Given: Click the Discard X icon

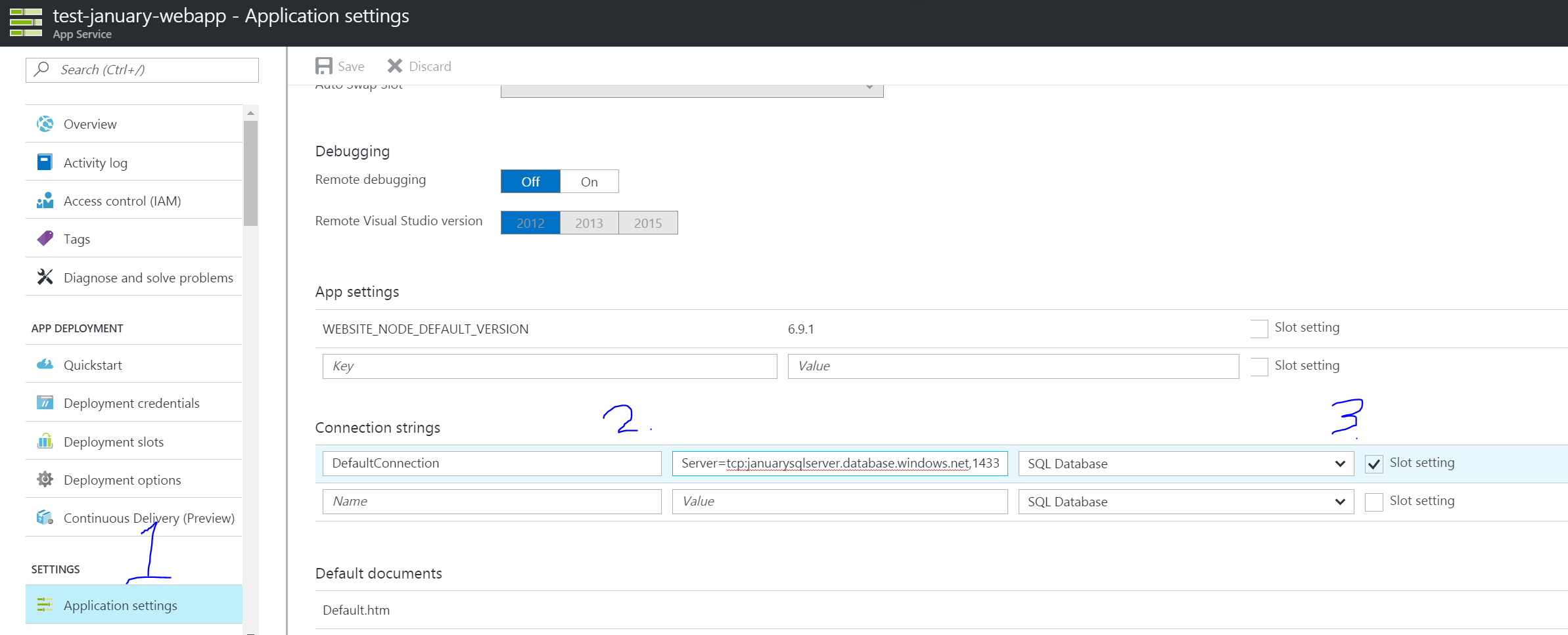Looking at the screenshot, I should [x=394, y=66].
